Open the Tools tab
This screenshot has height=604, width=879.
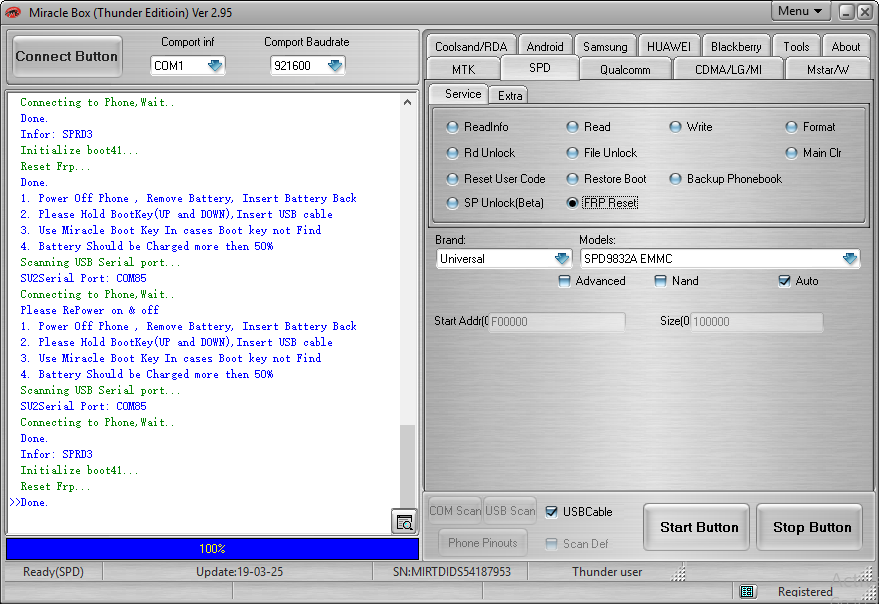coord(796,47)
